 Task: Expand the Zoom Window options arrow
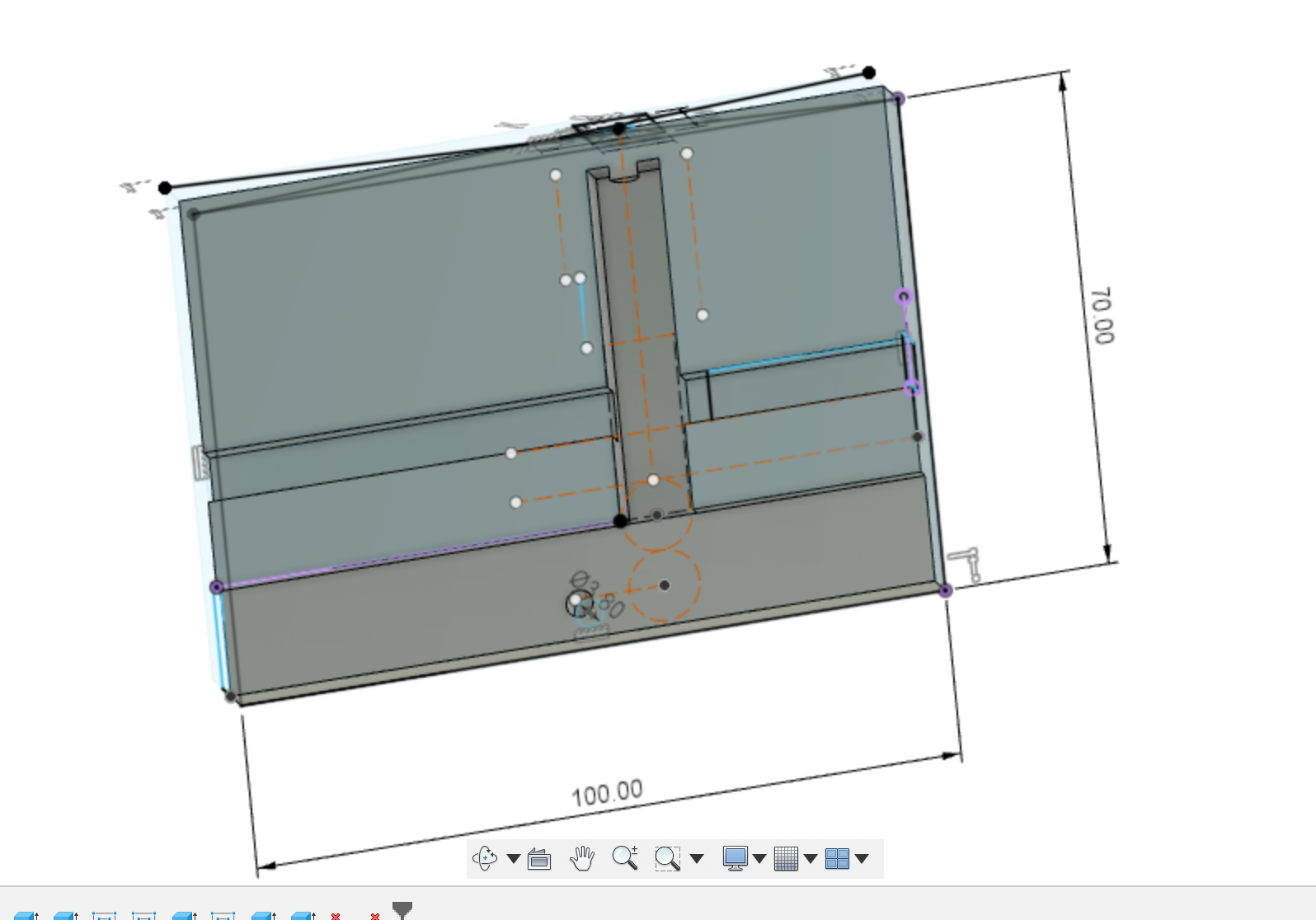coord(696,859)
